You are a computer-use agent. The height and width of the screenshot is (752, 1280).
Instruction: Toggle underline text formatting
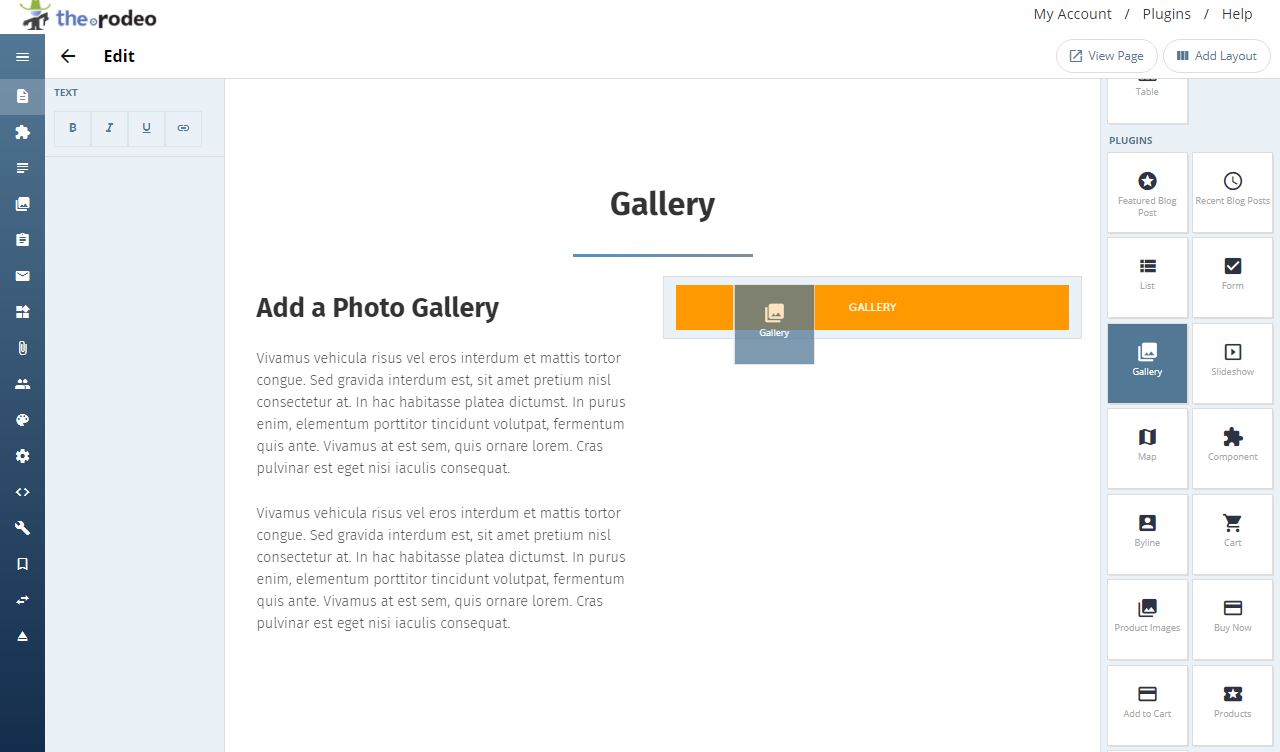pyautogui.click(x=146, y=128)
